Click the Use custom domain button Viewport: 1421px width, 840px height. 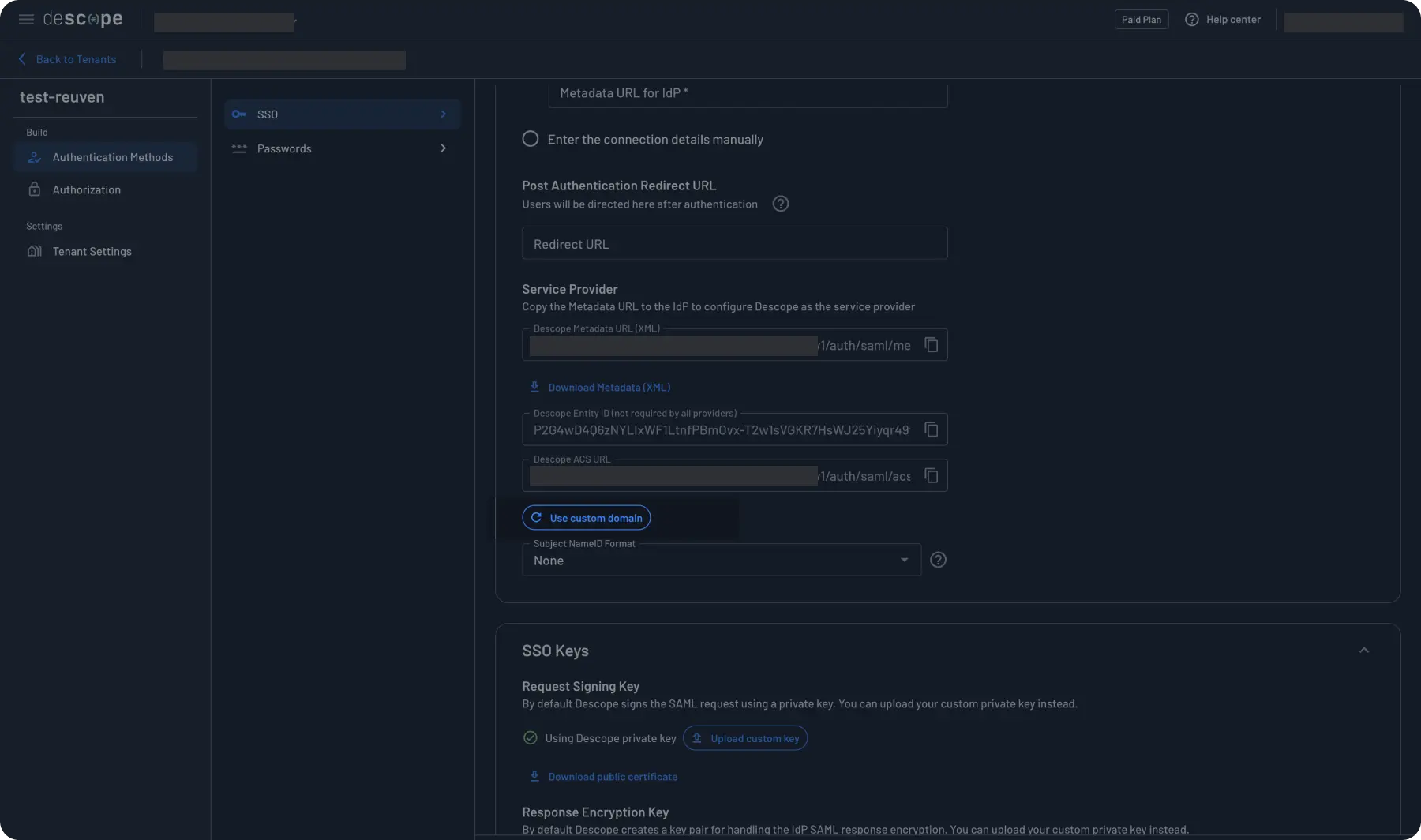coord(586,517)
